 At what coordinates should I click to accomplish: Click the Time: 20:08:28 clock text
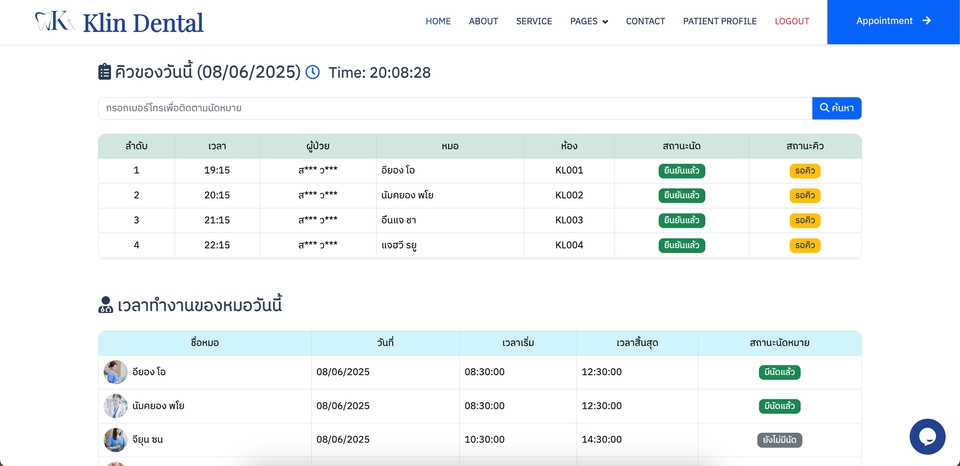380,73
